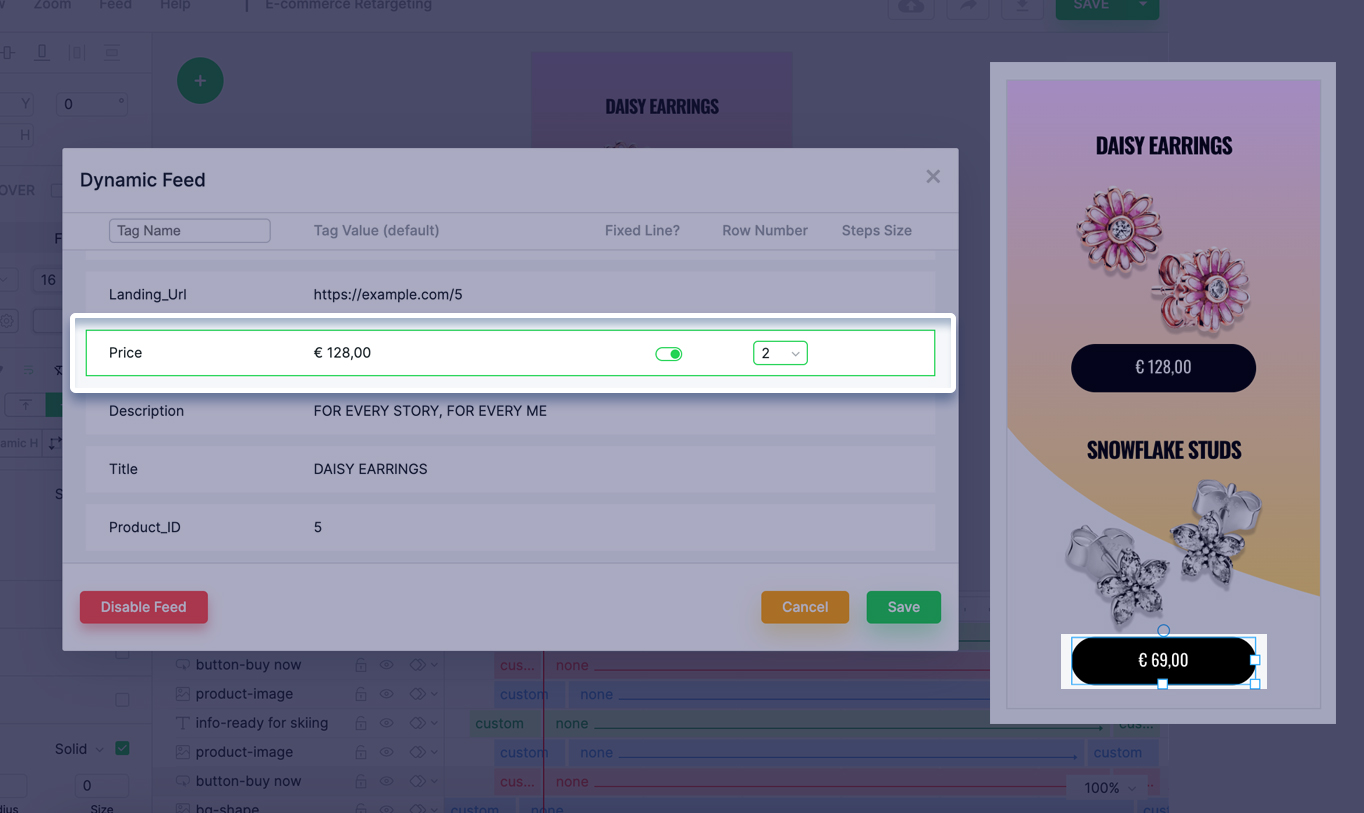The height and width of the screenshot is (813, 1364).
Task: Click the Disable Feed button
Action: click(x=144, y=607)
